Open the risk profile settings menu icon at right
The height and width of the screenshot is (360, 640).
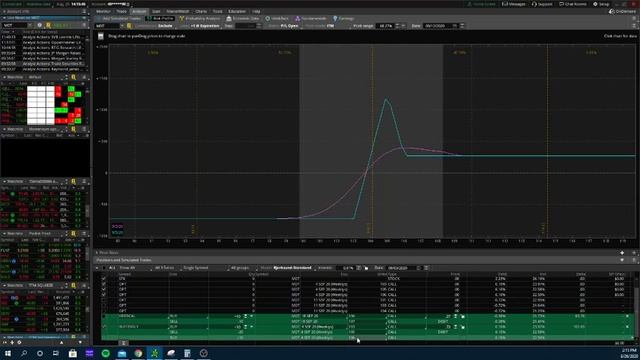click(x=634, y=26)
